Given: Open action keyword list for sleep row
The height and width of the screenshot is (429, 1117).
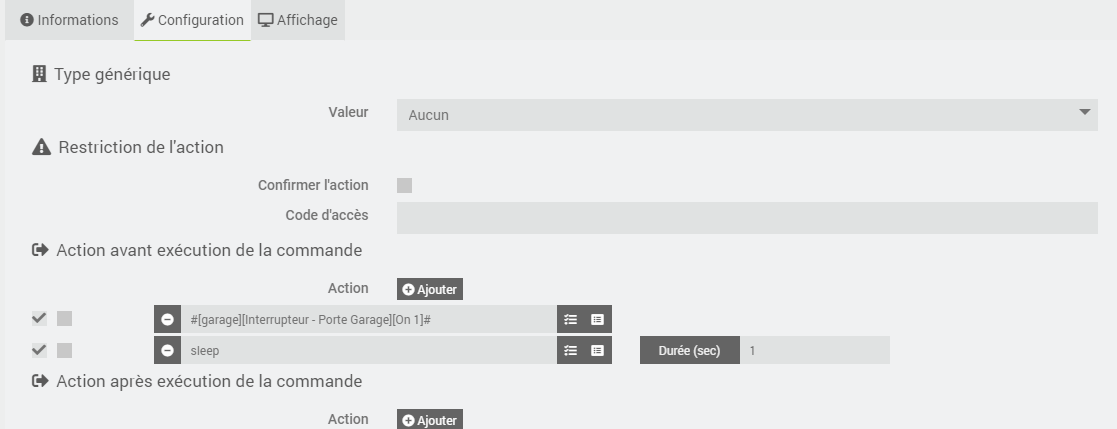Looking at the screenshot, I should coord(571,351).
